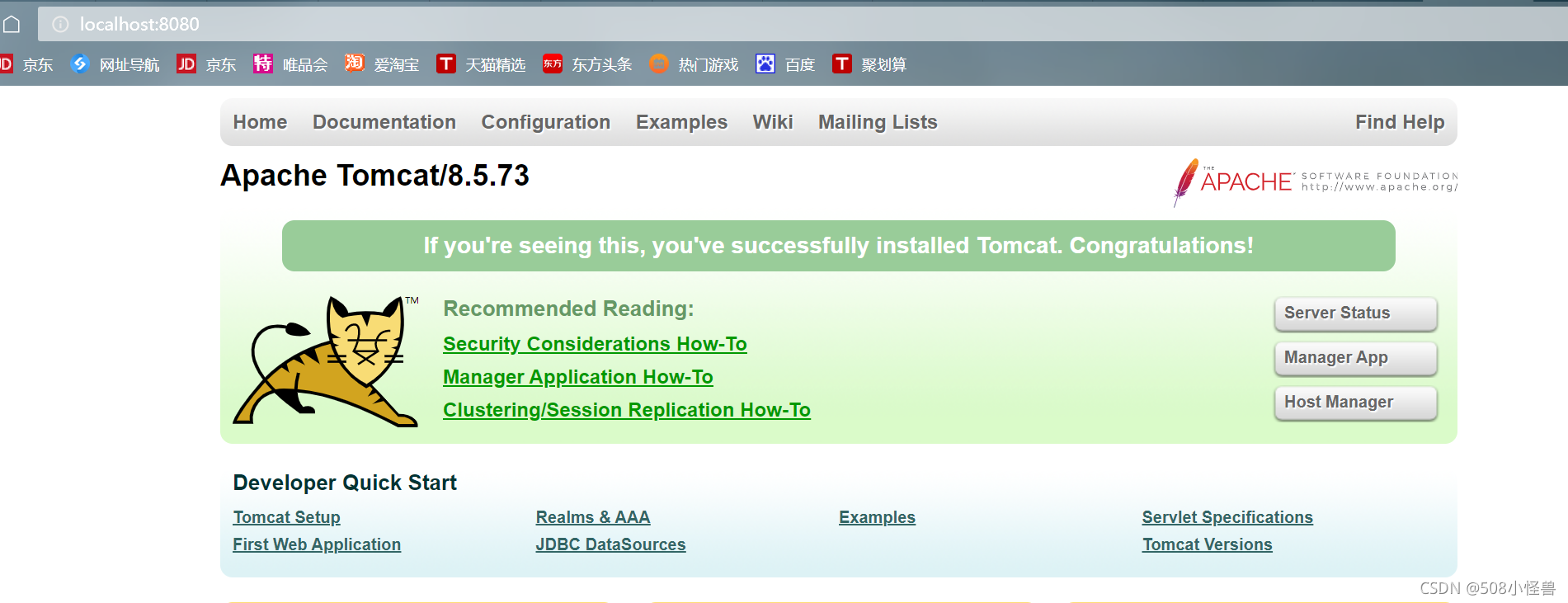Viewport: 1568px width, 603px height.
Task: Open Clustering/Session Replication How-To link
Action: tap(627, 410)
